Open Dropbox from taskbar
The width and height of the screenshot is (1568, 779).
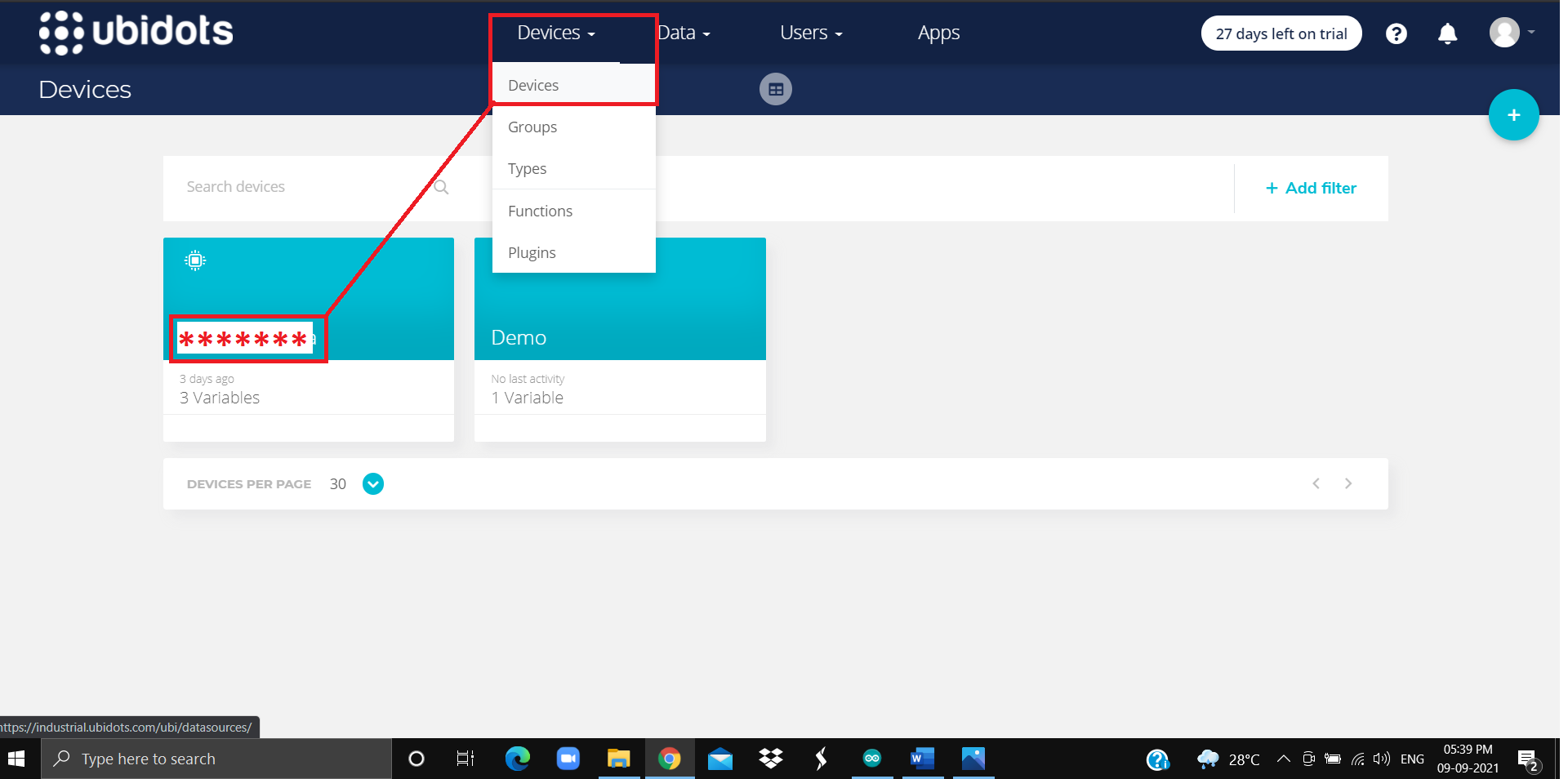771,759
